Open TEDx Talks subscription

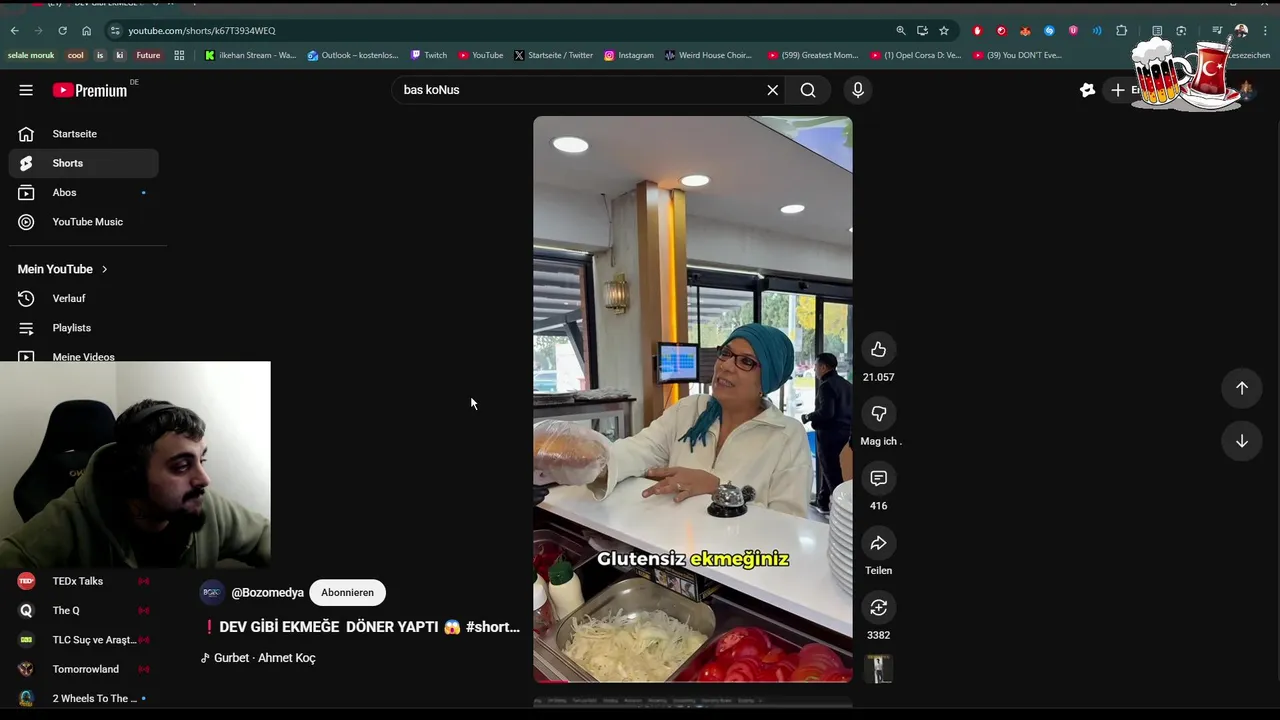pyautogui.click(x=84, y=581)
